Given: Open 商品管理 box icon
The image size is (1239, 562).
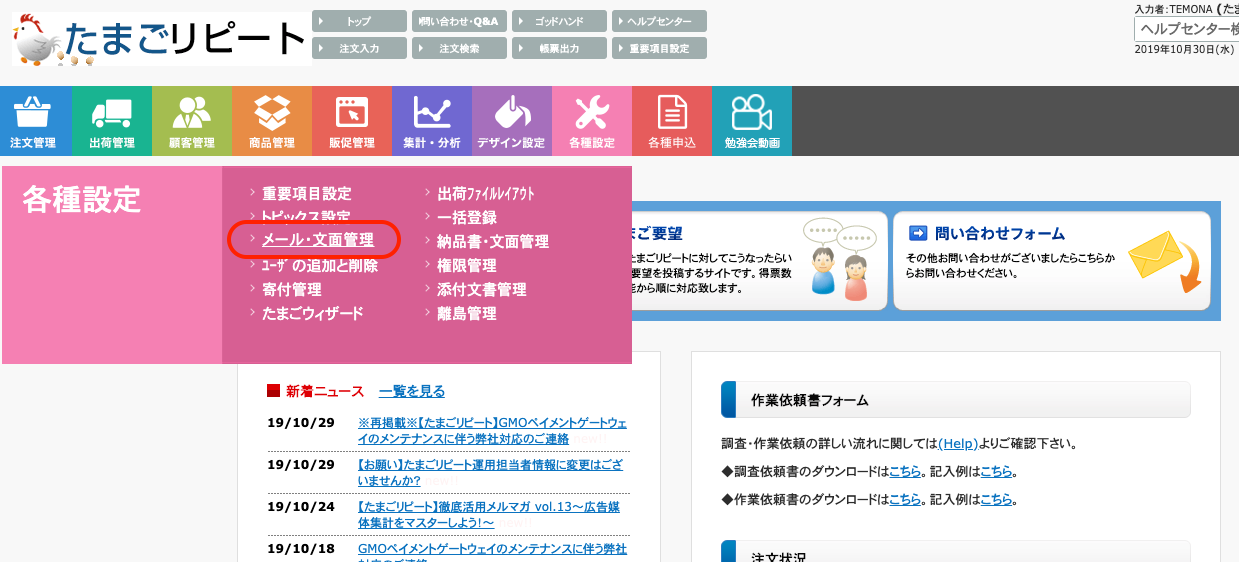Looking at the screenshot, I should [272, 121].
